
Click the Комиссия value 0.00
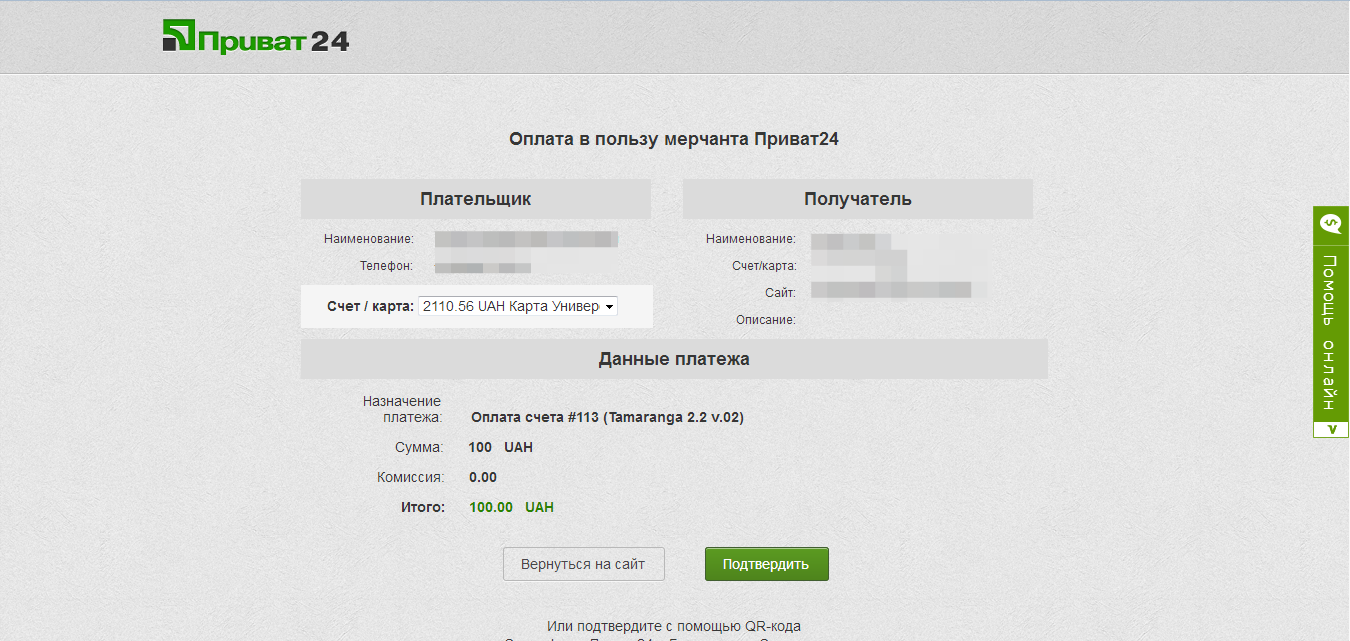[x=483, y=477]
